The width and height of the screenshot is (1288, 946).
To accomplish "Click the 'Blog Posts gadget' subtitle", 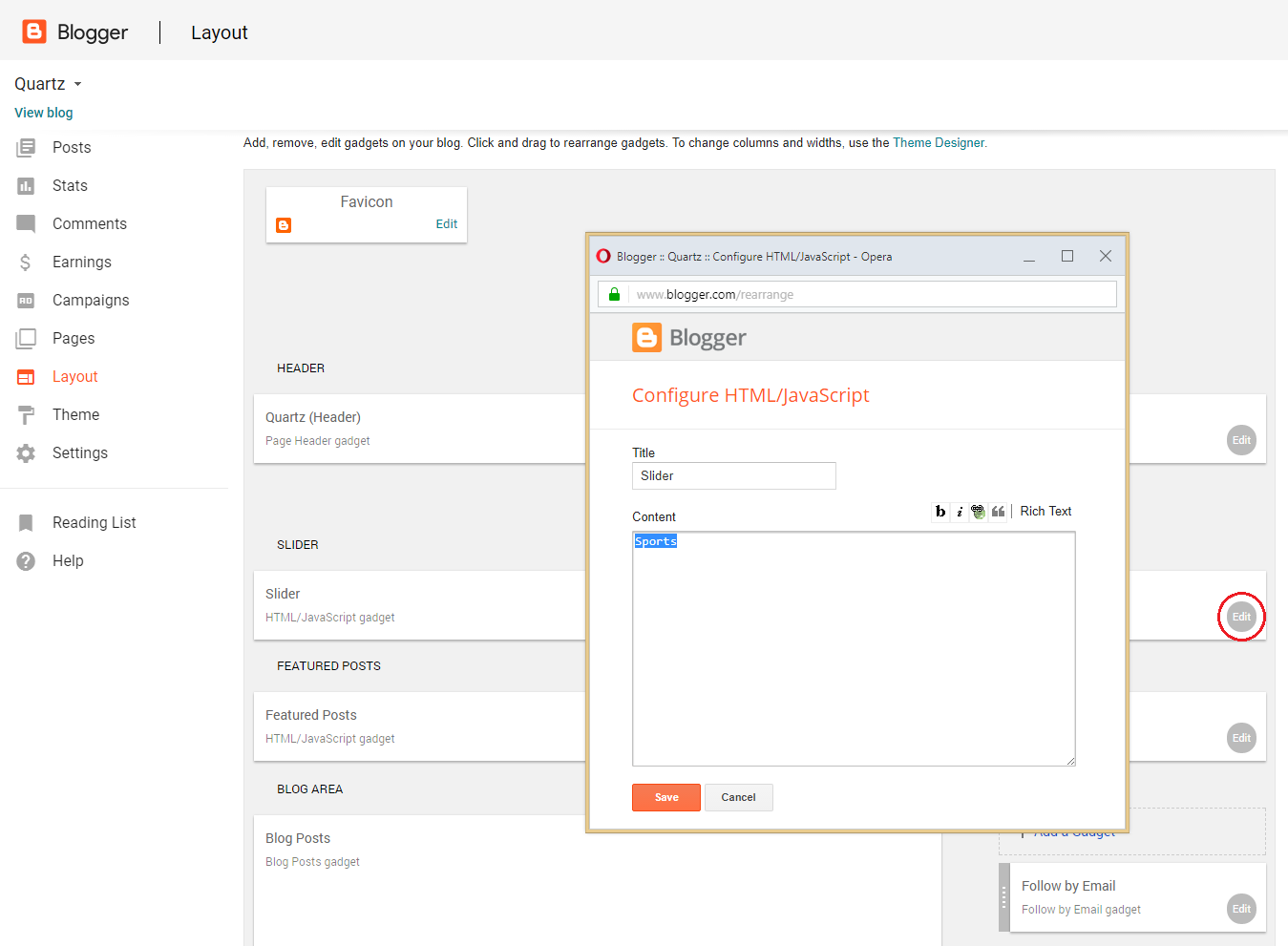I will tap(312, 862).
